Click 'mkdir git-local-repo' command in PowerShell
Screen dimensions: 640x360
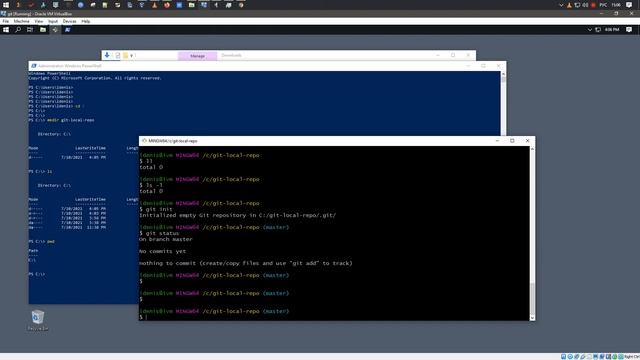coord(71,120)
